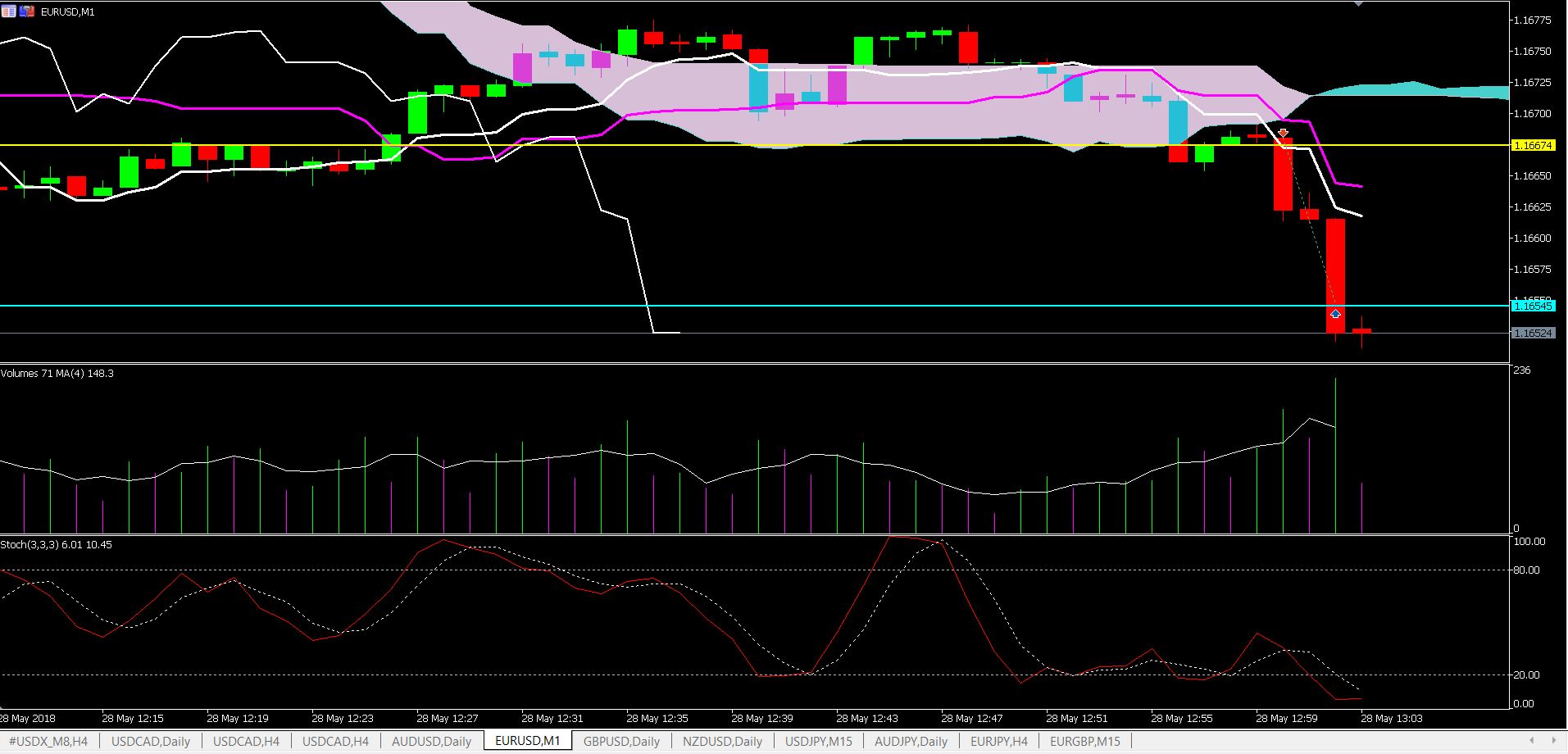Click the 28 May 12:39 time label

(762, 719)
